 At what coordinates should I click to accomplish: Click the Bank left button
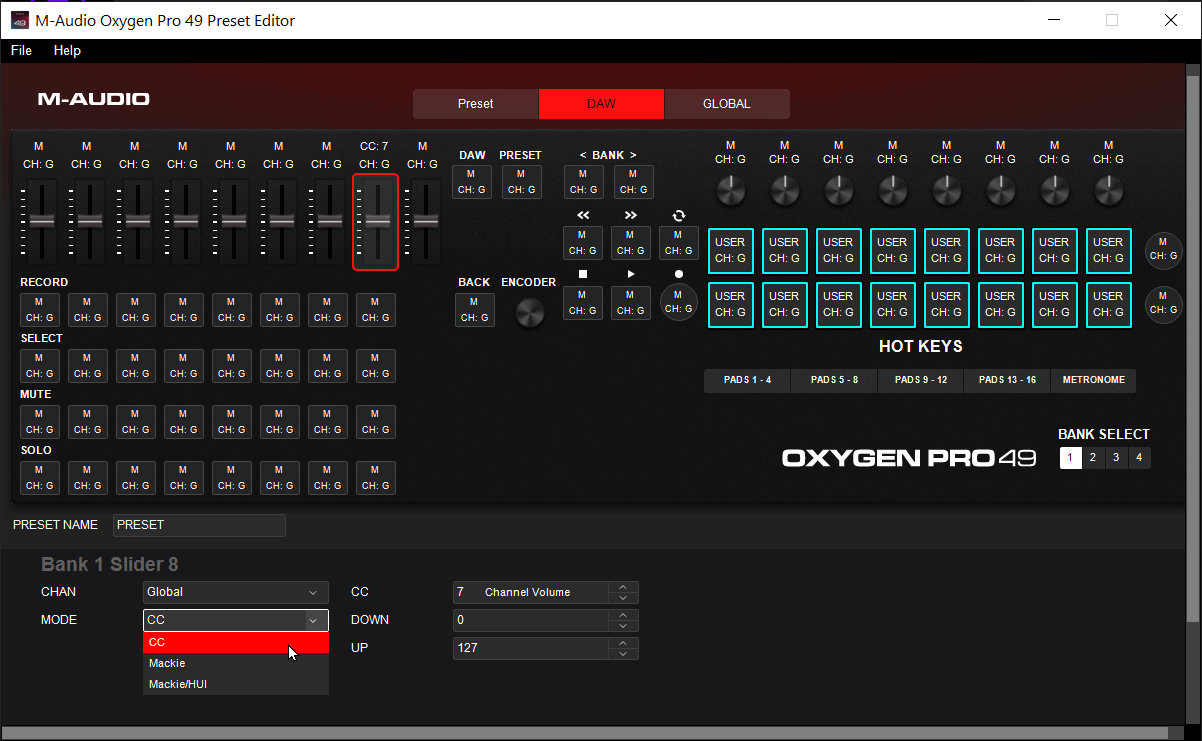[x=584, y=182]
